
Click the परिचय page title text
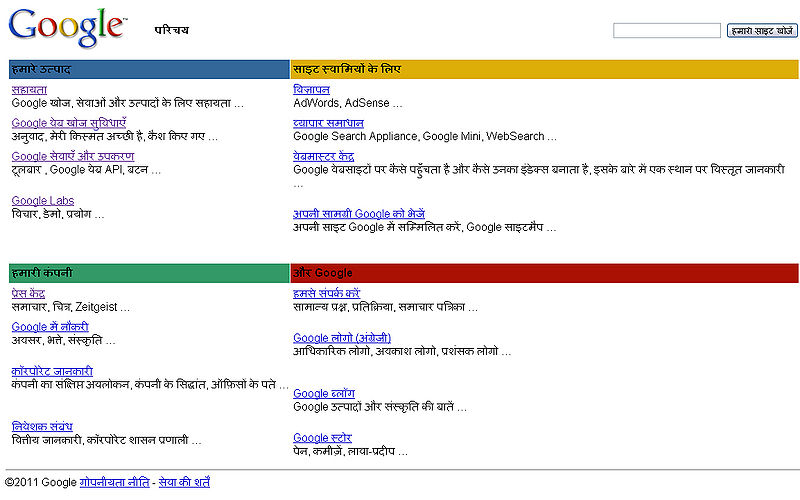(x=171, y=30)
